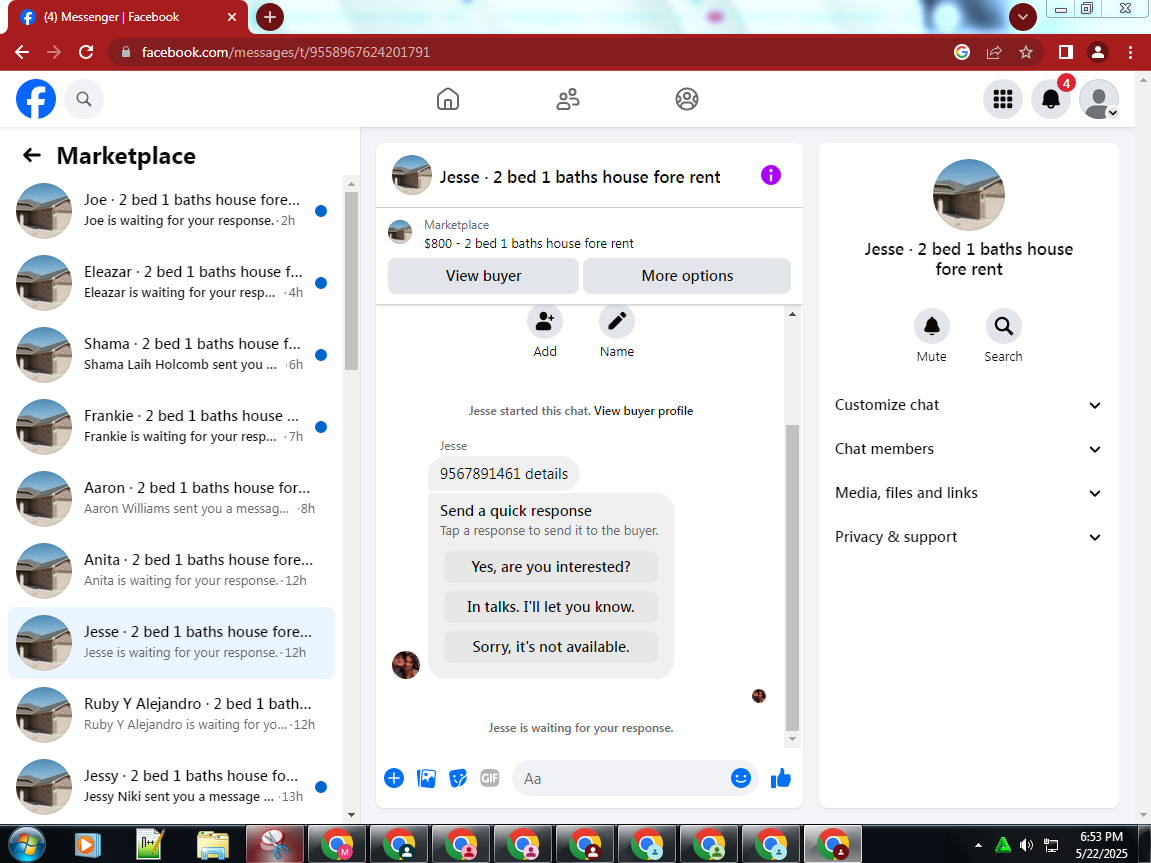Open the Facebook search icon
Screen dimensions: 1151x863
pyautogui.click(x=84, y=99)
